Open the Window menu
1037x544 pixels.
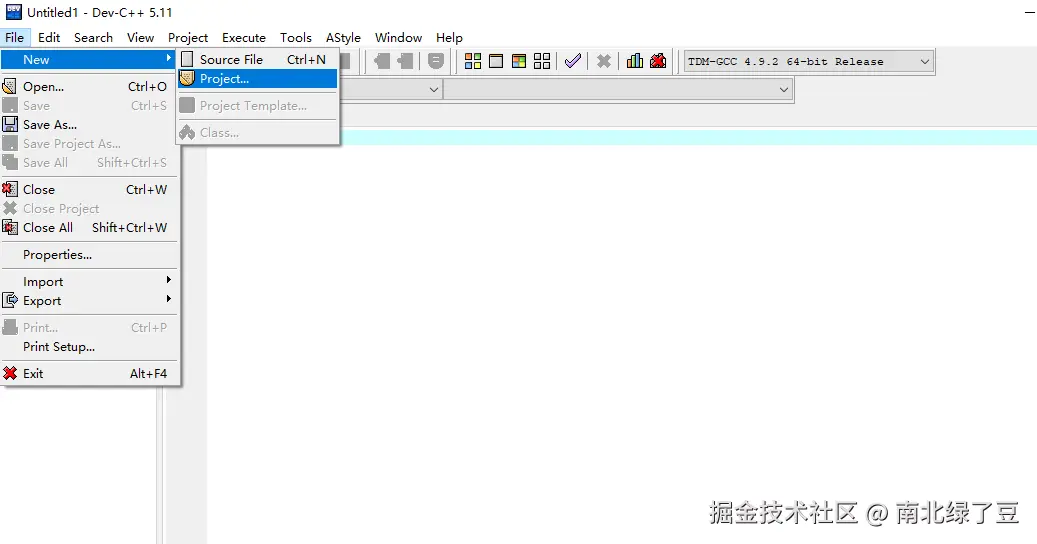(398, 38)
